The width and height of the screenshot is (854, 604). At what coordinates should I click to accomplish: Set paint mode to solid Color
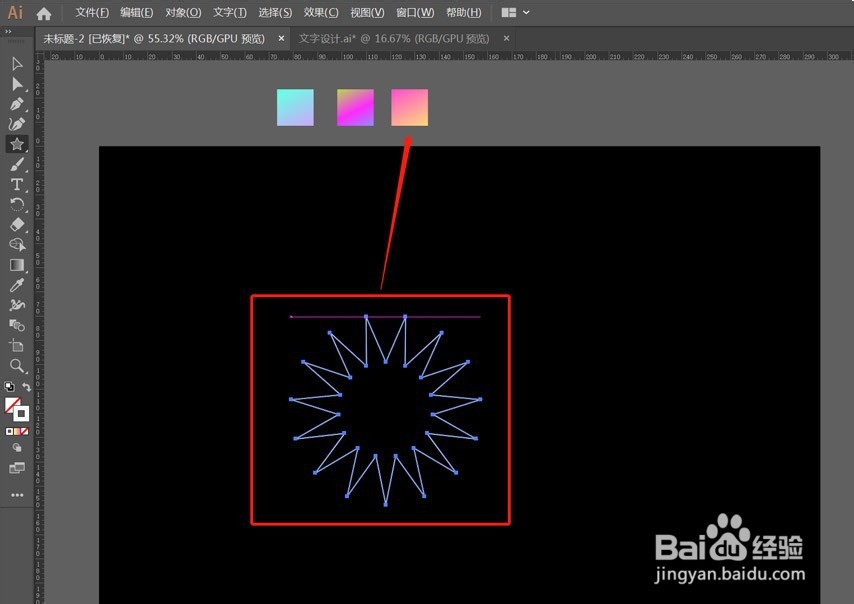(x=9, y=431)
